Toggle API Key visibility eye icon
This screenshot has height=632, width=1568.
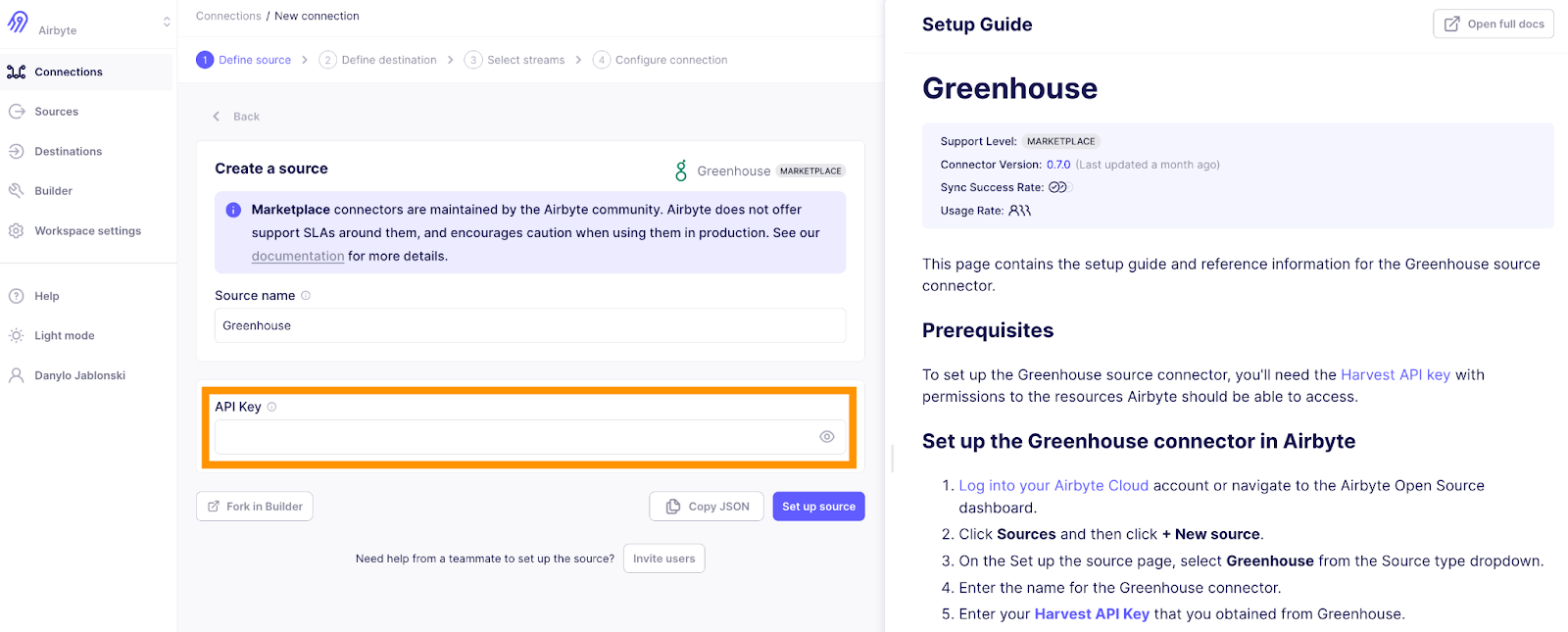pyautogui.click(x=826, y=437)
